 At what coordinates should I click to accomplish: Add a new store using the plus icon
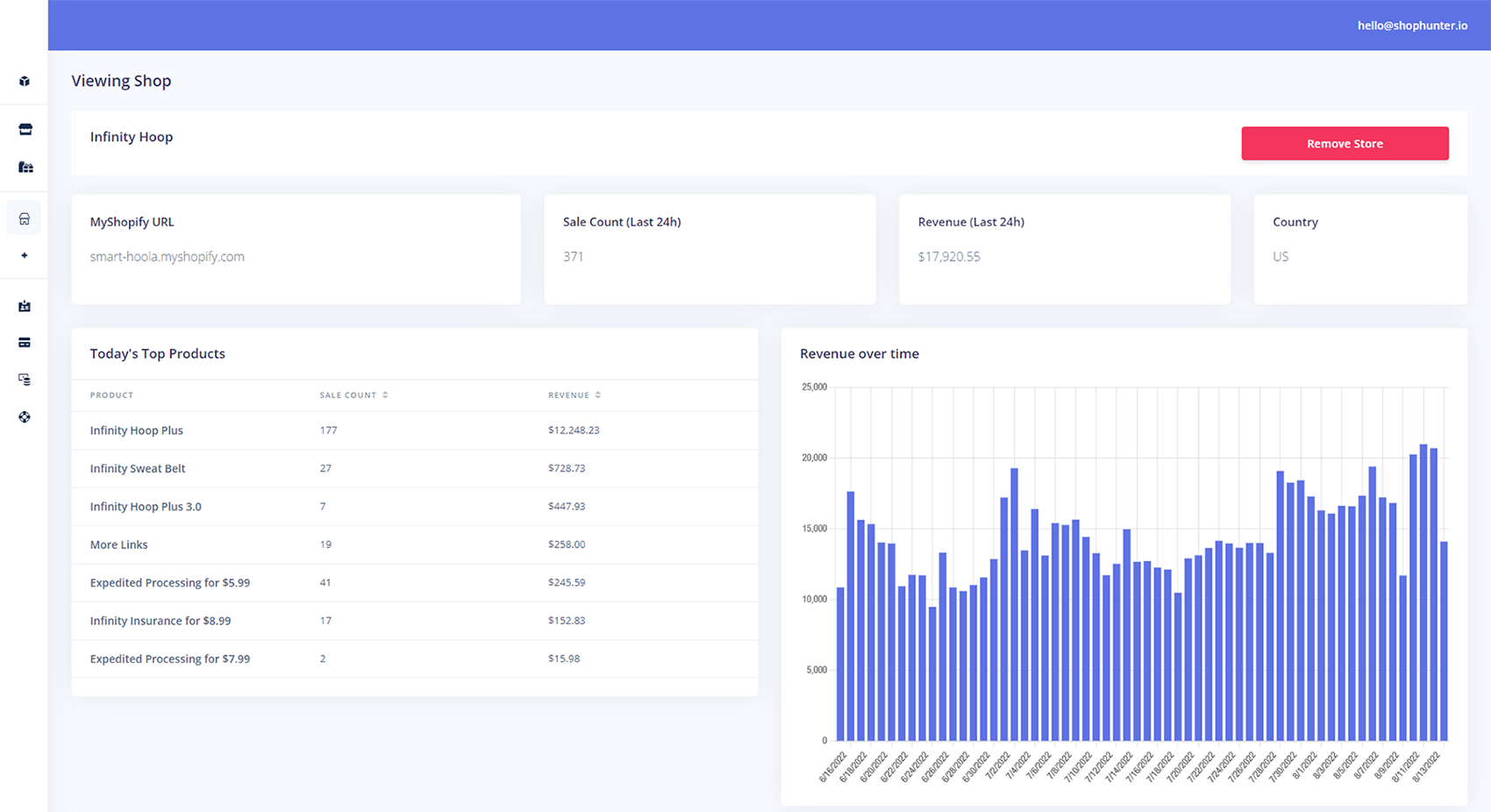click(x=24, y=255)
